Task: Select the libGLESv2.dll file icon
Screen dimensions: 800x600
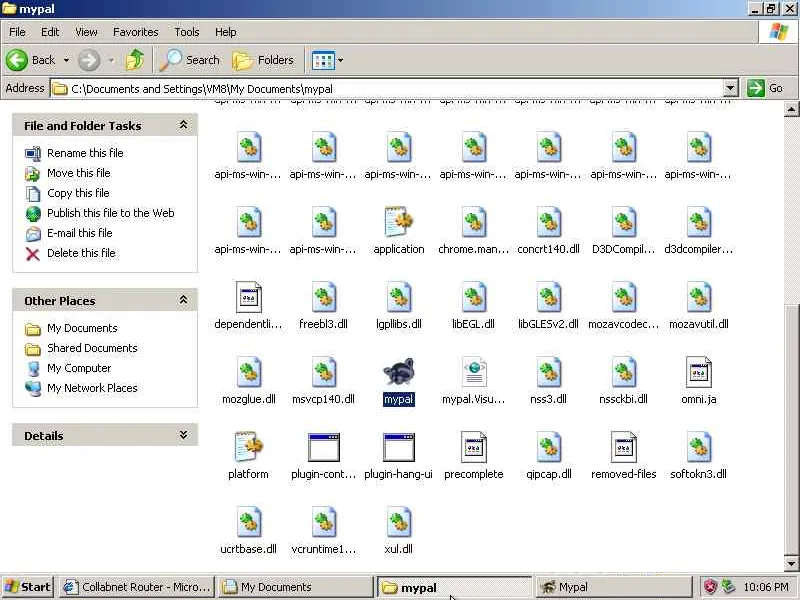Action: (548, 297)
